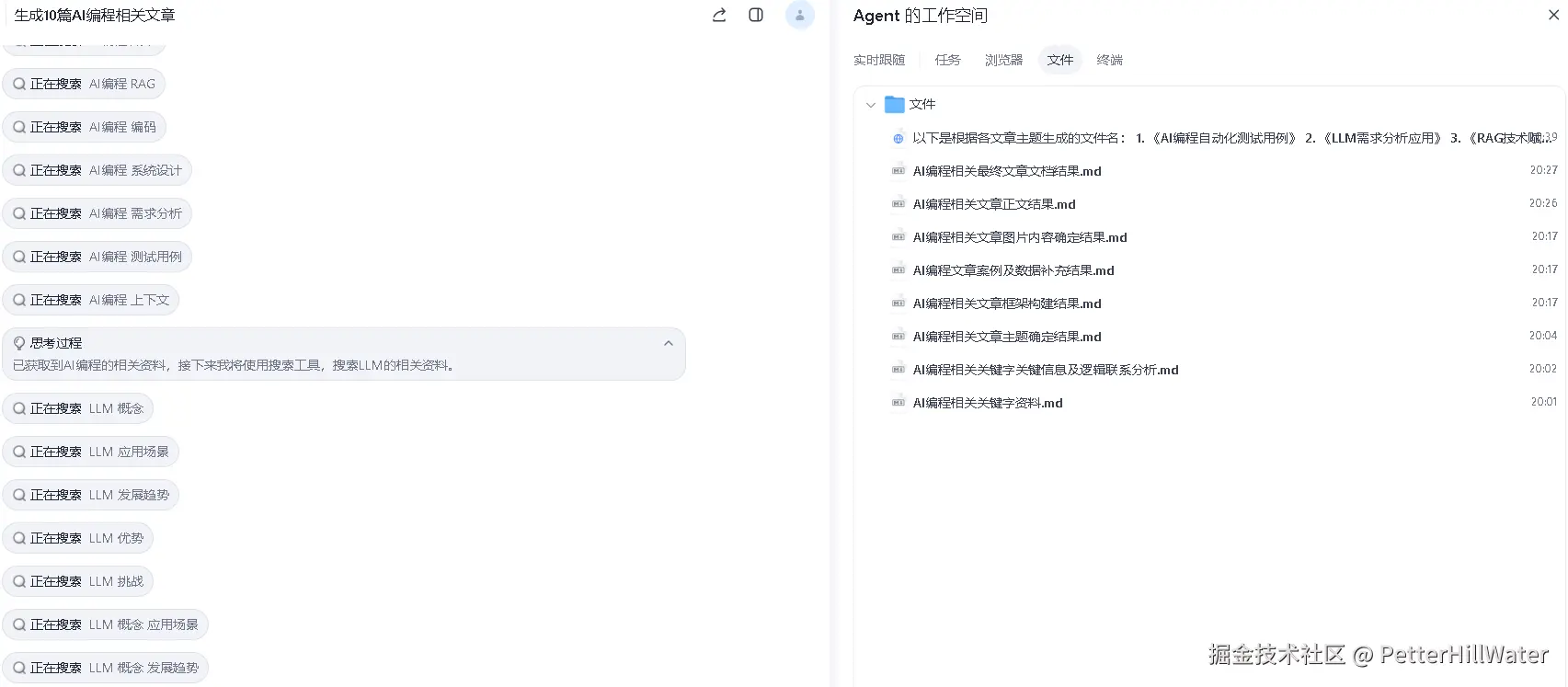
Task: Click the blue 文件 folder icon
Action: [x=895, y=105]
